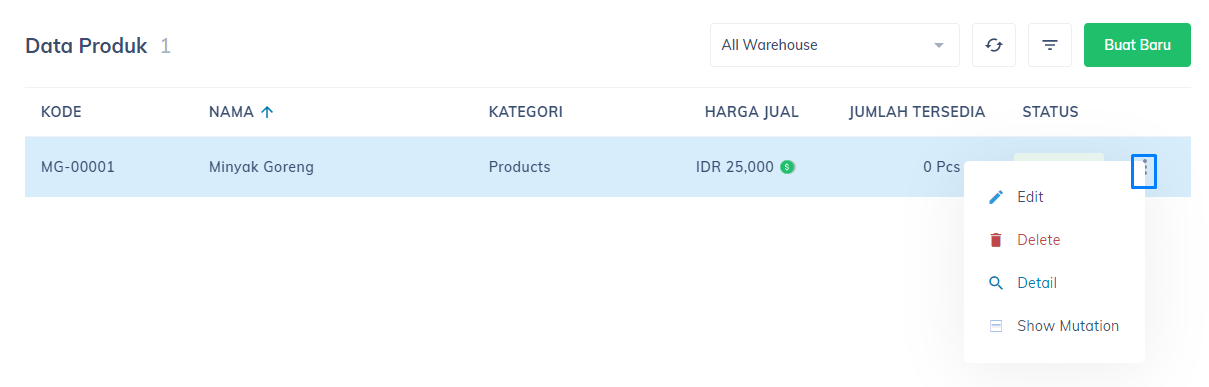
Task: Click the green price badge icon
Action: [787, 167]
